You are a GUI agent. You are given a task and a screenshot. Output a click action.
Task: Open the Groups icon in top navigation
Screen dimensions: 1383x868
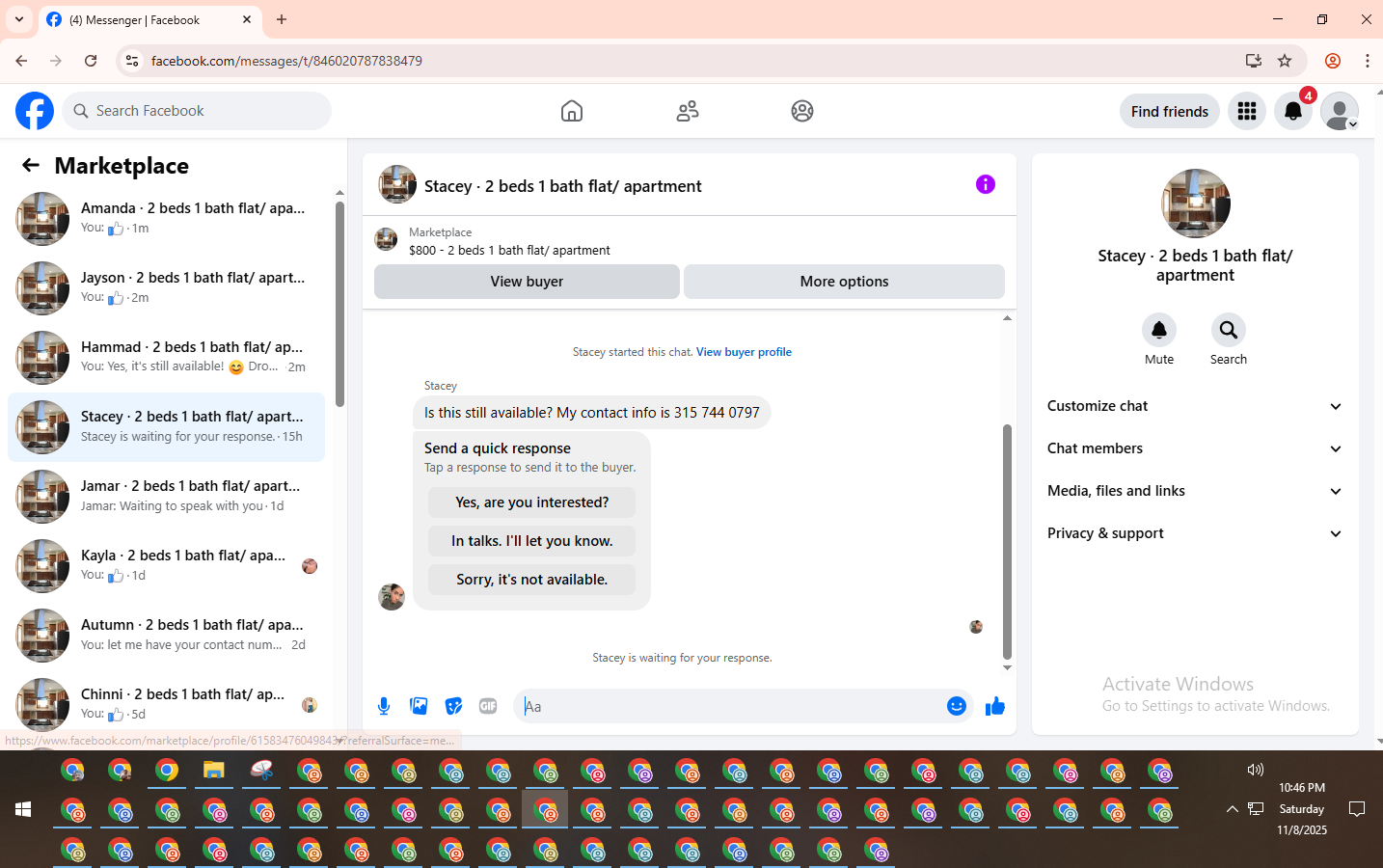click(802, 111)
